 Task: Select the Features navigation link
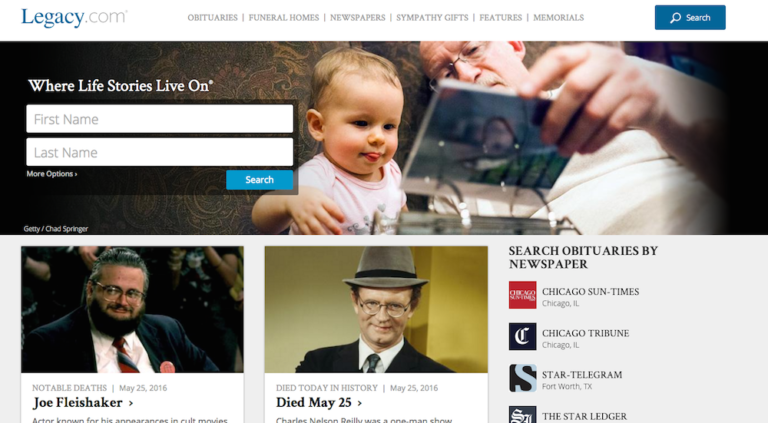(x=501, y=18)
